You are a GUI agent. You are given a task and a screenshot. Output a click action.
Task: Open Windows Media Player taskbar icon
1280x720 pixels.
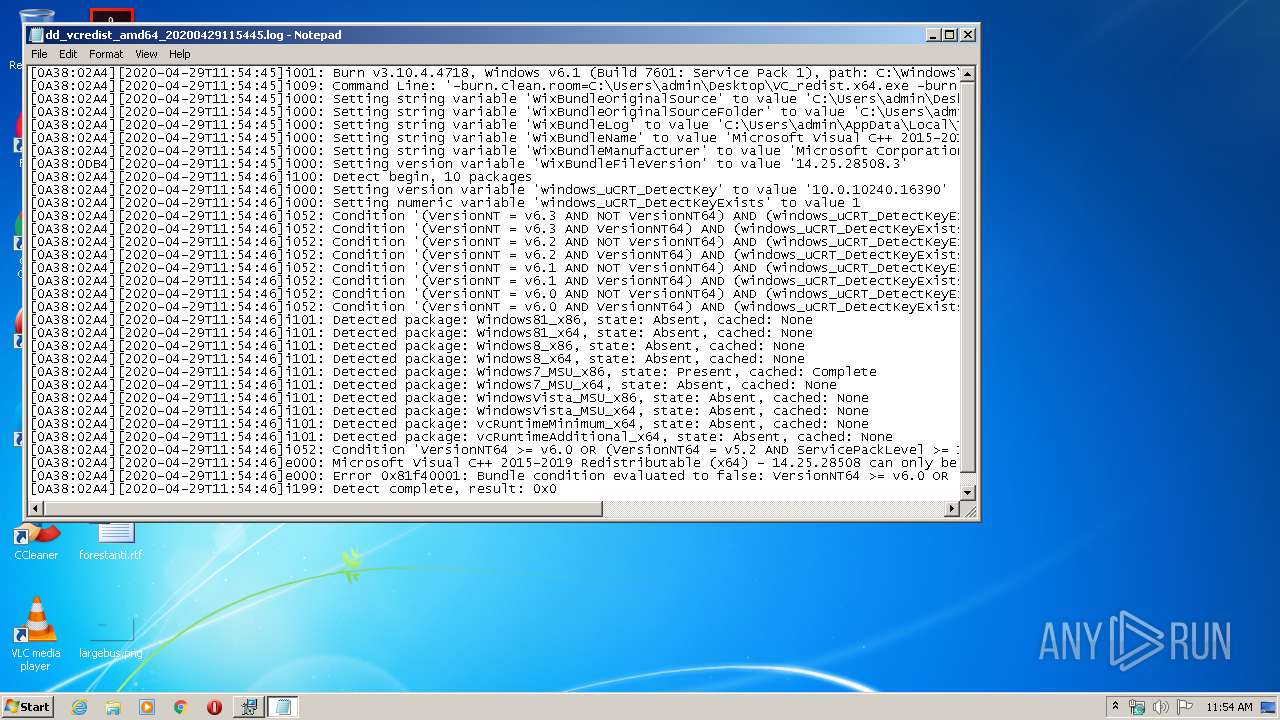147,707
